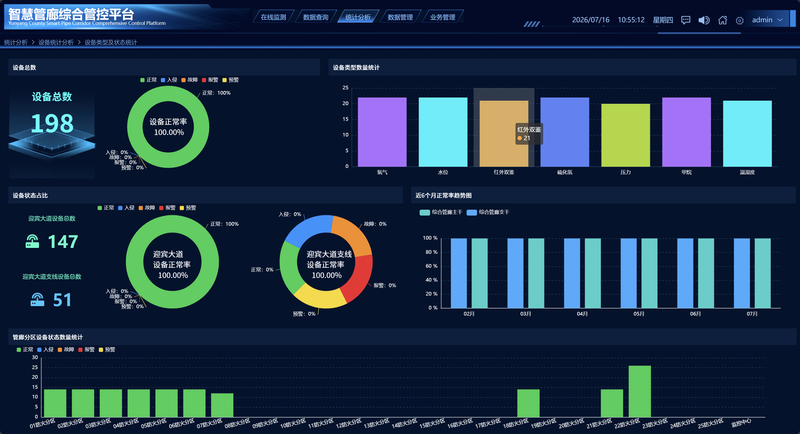The height and width of the screenshot is (434, 800).
Task: Open settings gear icon in header
Action: tap(739, 20)
